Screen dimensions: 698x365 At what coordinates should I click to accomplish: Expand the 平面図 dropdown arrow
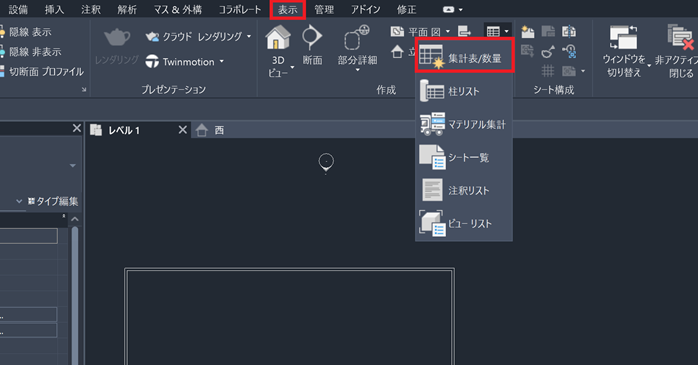pyautogui.click(x=448, y=31)
